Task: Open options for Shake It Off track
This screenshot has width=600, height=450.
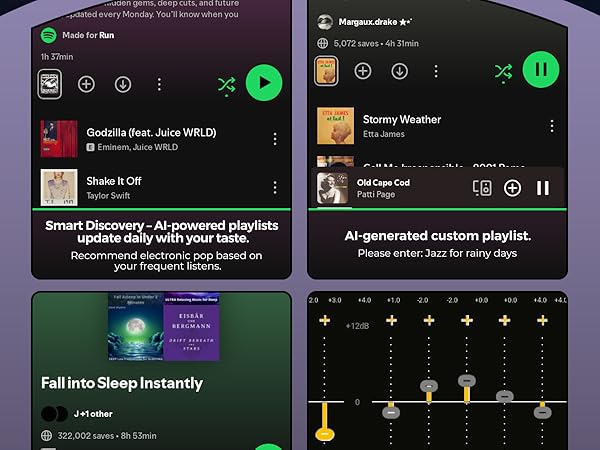Action: click(275, 188)
